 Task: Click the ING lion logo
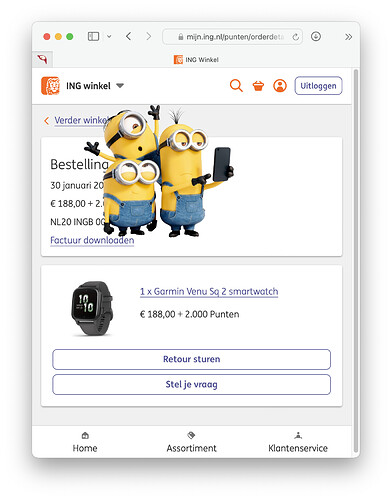[50, 86]
